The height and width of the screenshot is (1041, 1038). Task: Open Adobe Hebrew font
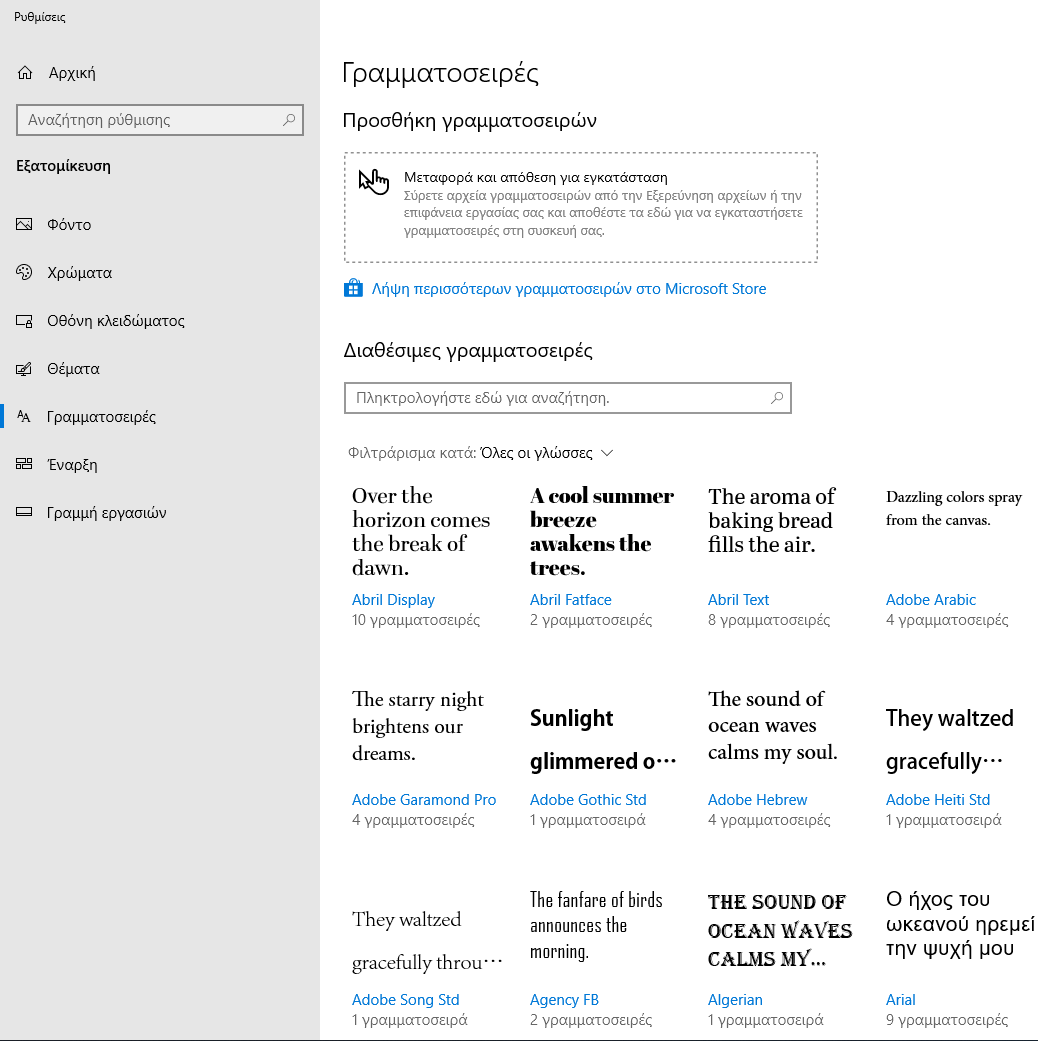(757, 799)
